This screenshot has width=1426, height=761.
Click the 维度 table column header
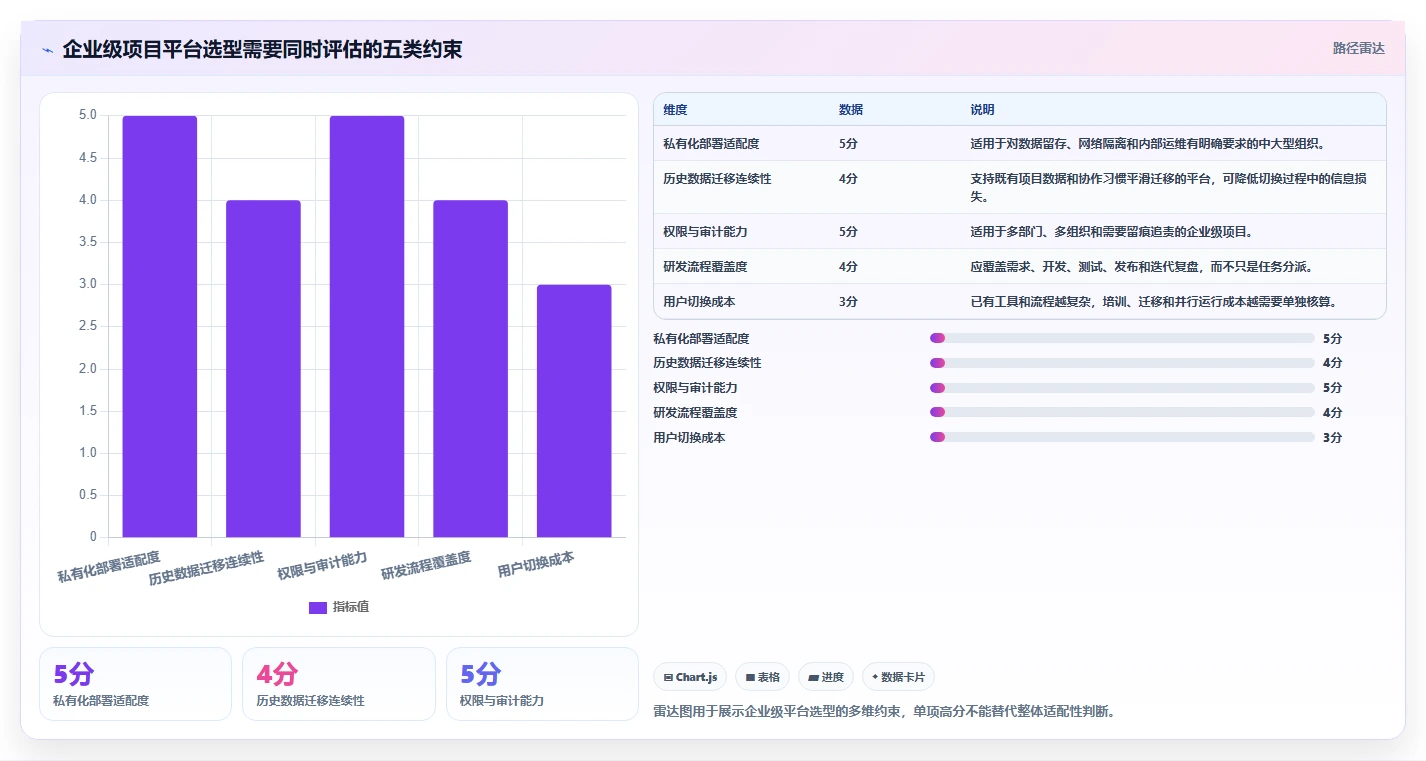point(675,110)
